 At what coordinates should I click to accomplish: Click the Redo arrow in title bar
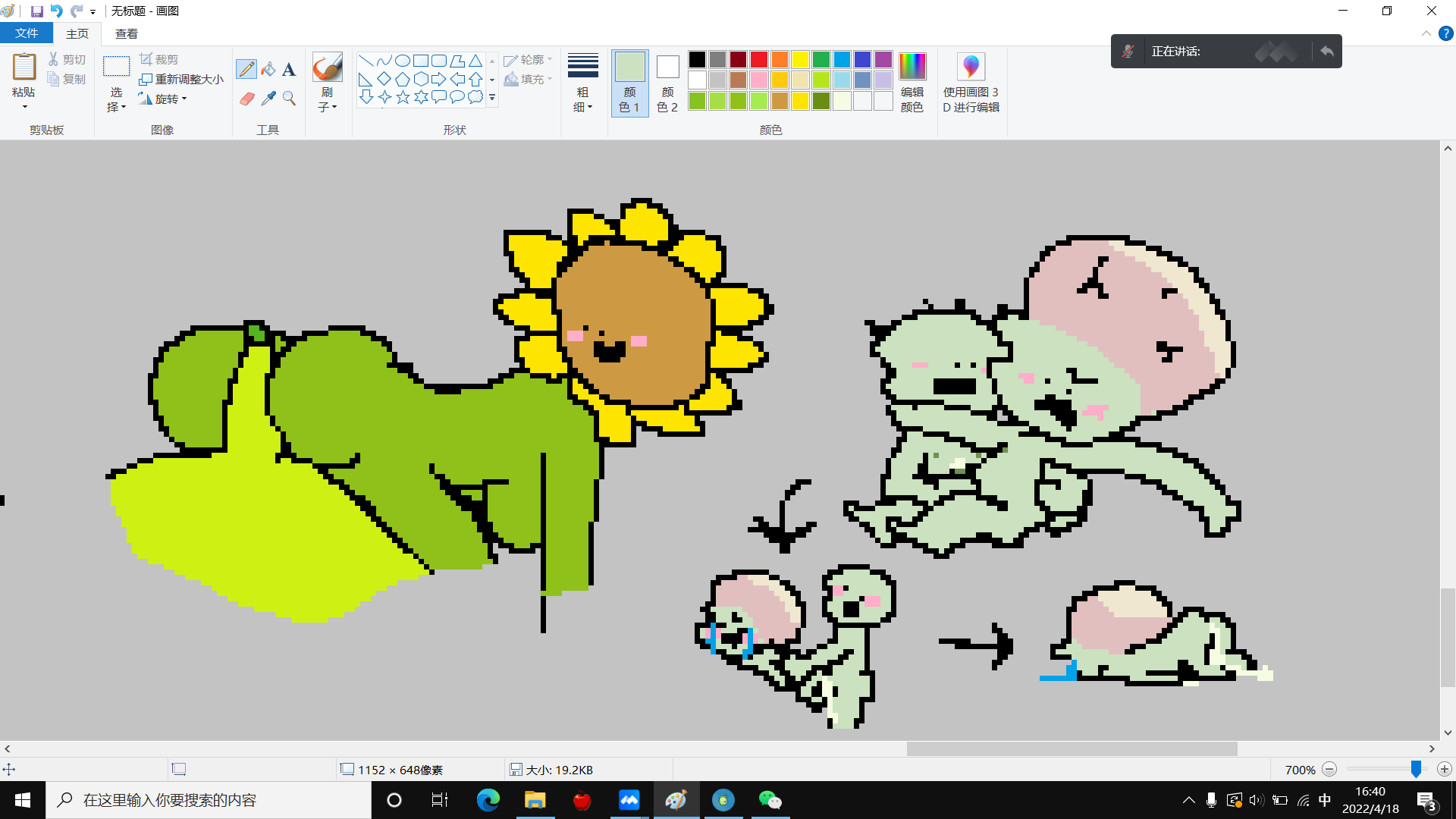pyautogui.click(x=77, y=11)
